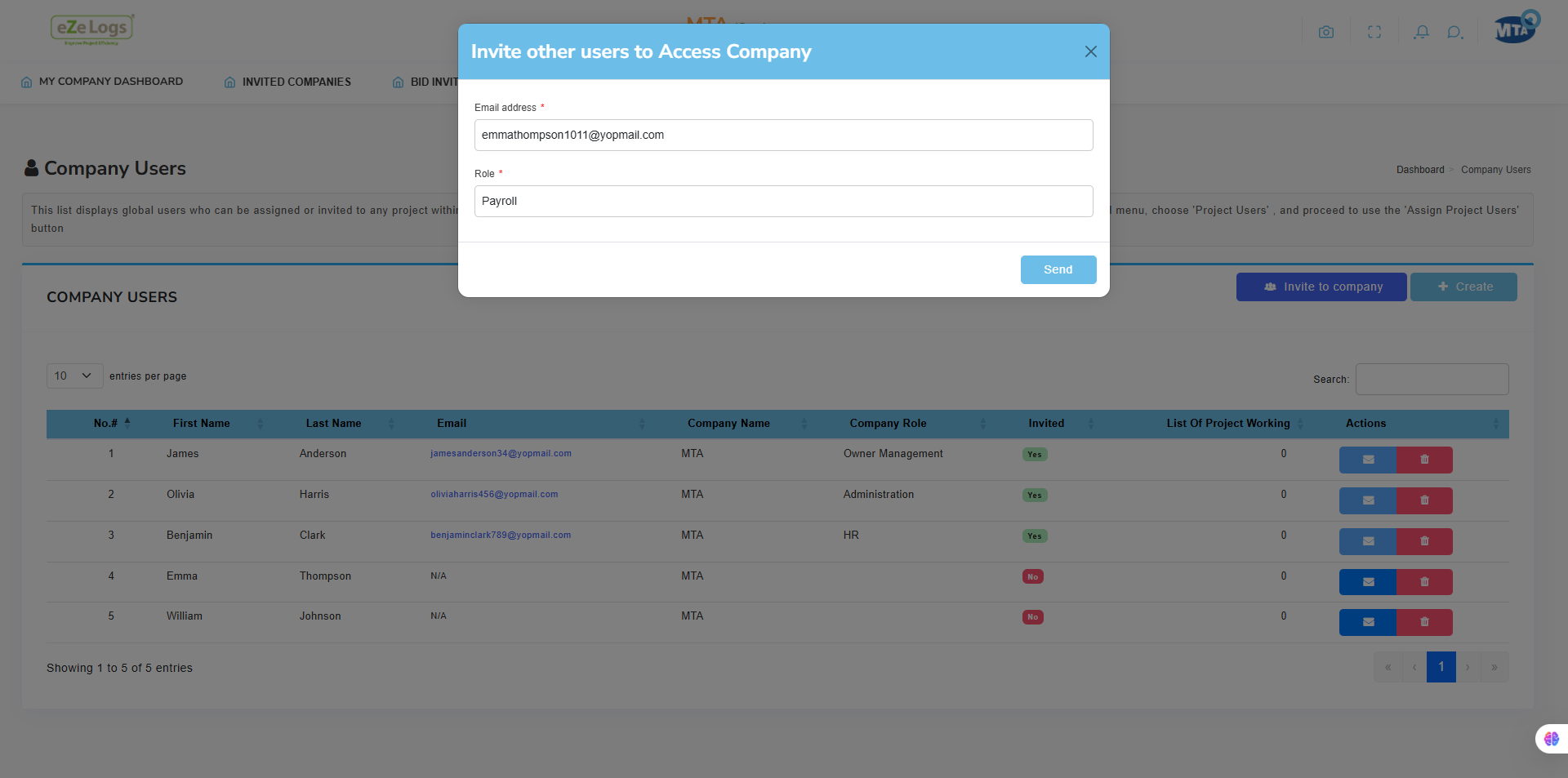
Task: Toggle fullscreen mode icon
Action: [1374, 32]
